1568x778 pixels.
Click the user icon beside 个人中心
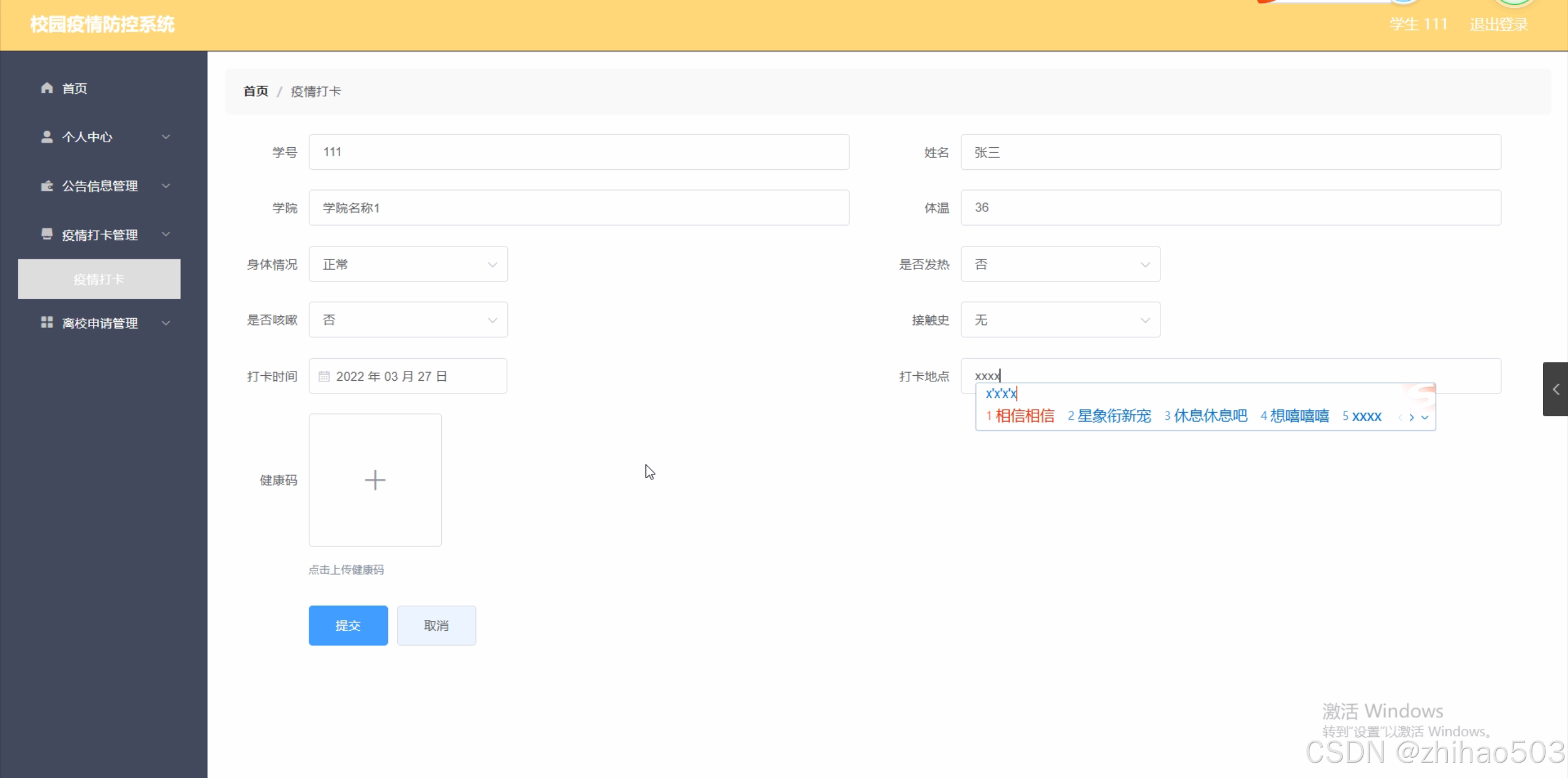tap(47, 137)
